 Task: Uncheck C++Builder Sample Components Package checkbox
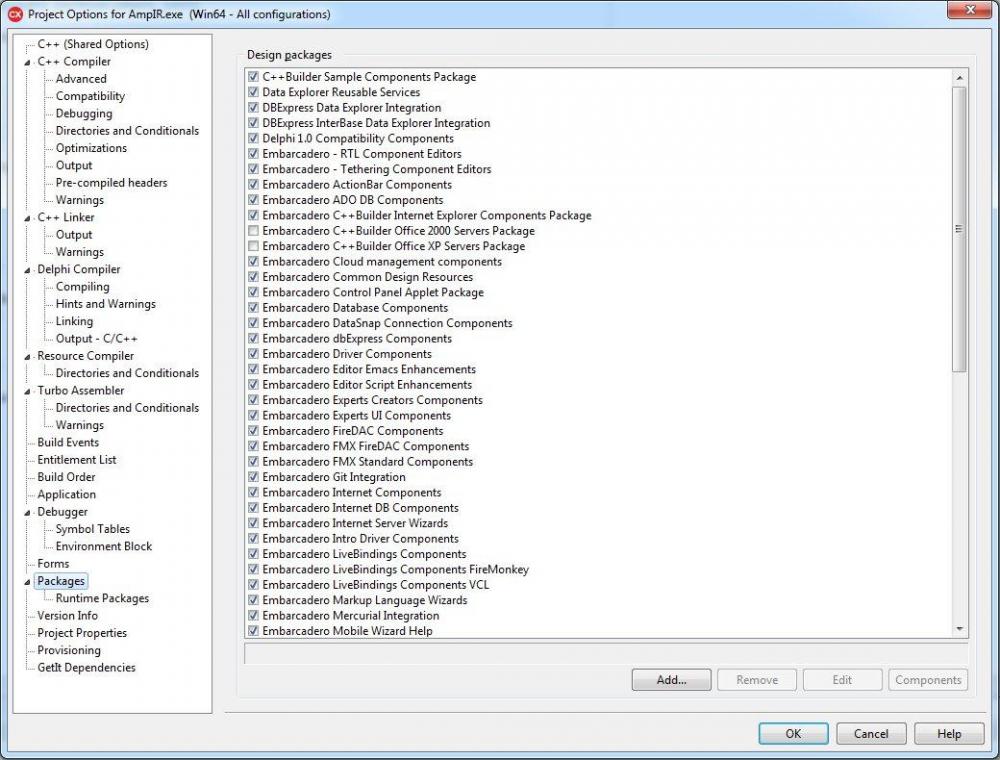tap(253, 77)
